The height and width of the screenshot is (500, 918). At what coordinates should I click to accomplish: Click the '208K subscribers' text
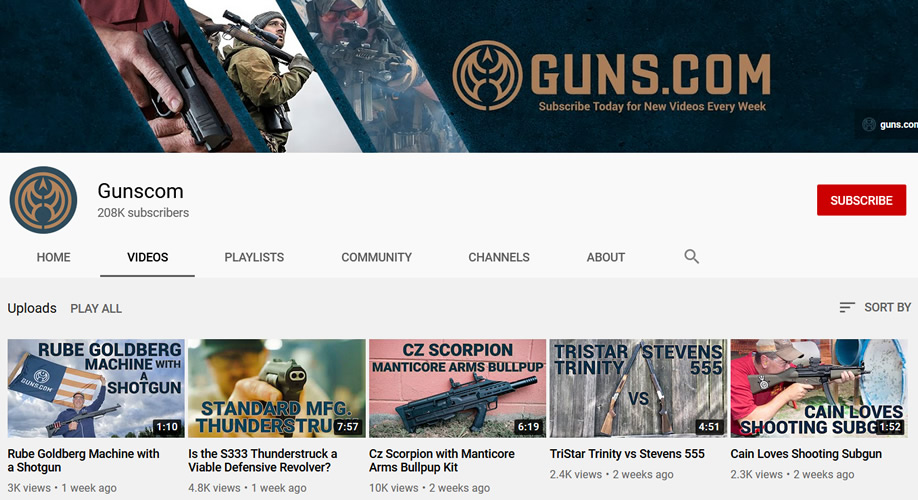pyautogui.click(x=143, y=213)
